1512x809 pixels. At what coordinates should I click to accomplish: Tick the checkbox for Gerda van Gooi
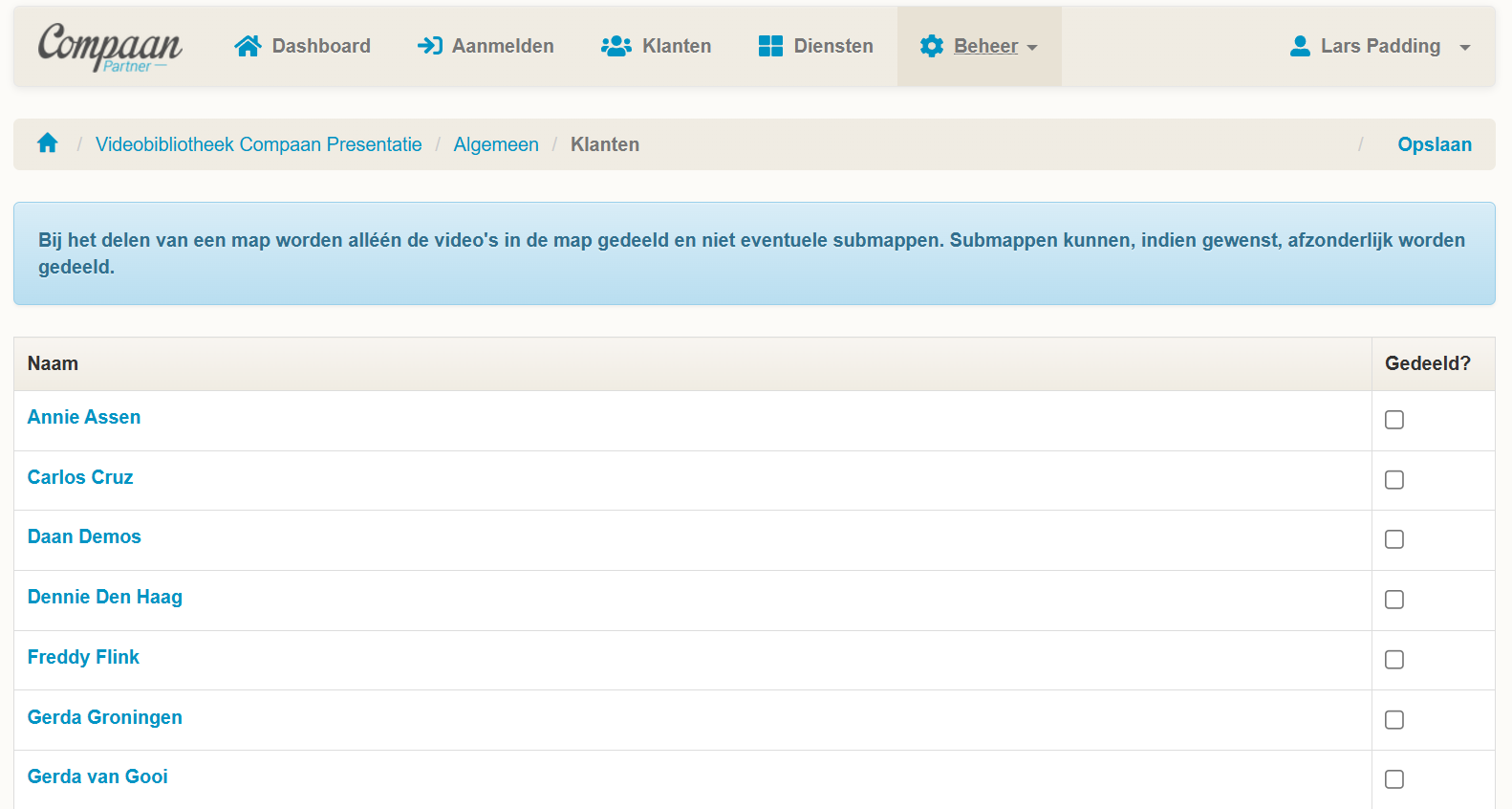[x=1394, y=779]
